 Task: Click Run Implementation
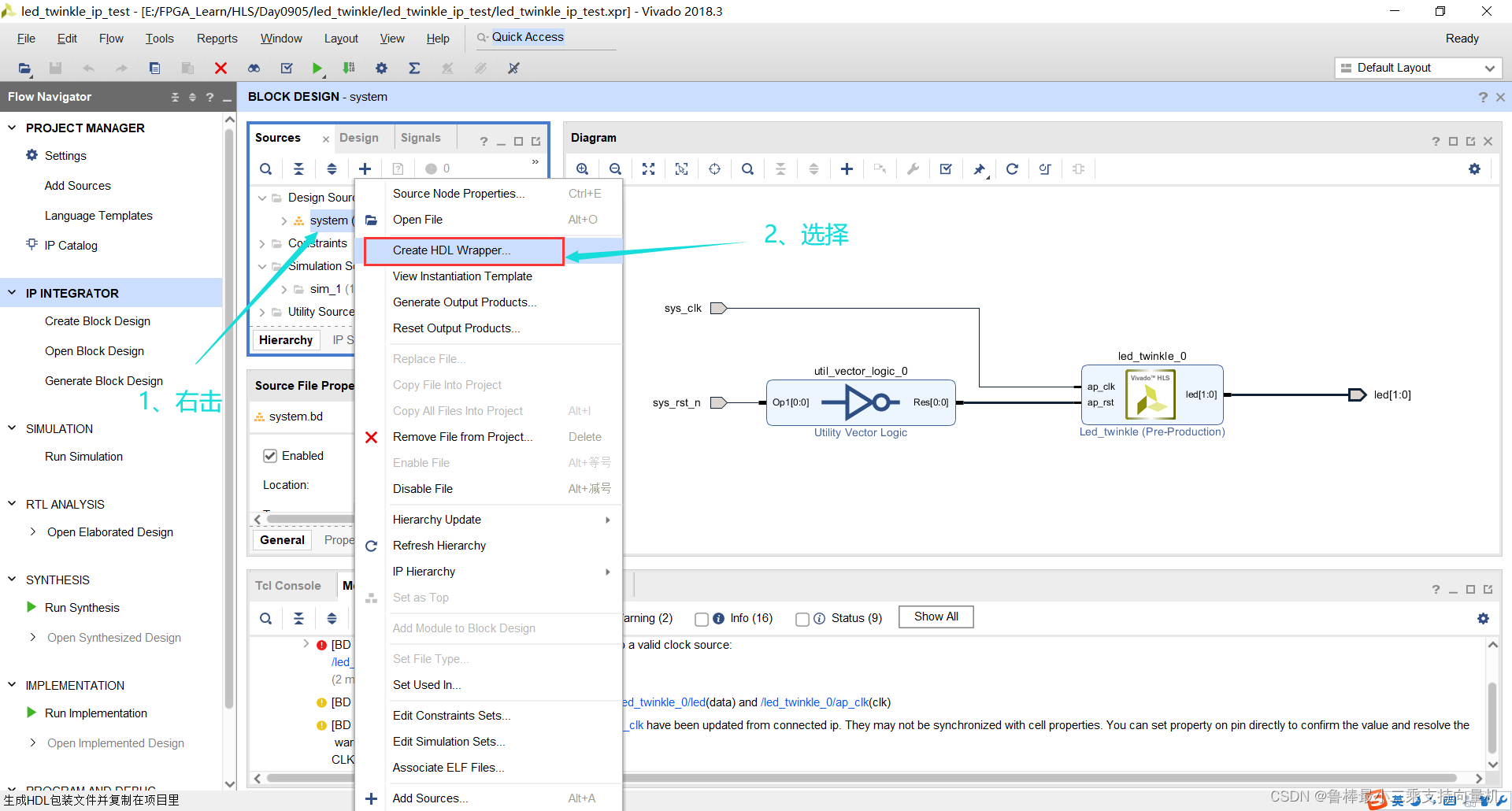coord(96,713)
